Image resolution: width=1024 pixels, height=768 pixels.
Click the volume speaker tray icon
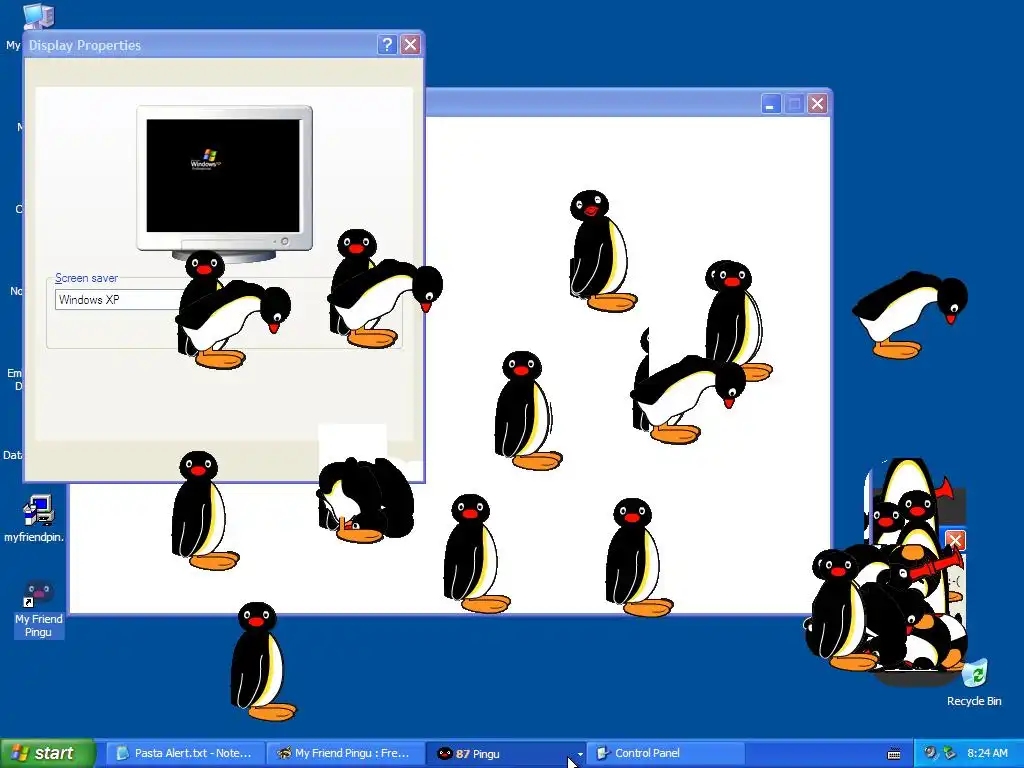pyautogui.click(x=930, y=753)
